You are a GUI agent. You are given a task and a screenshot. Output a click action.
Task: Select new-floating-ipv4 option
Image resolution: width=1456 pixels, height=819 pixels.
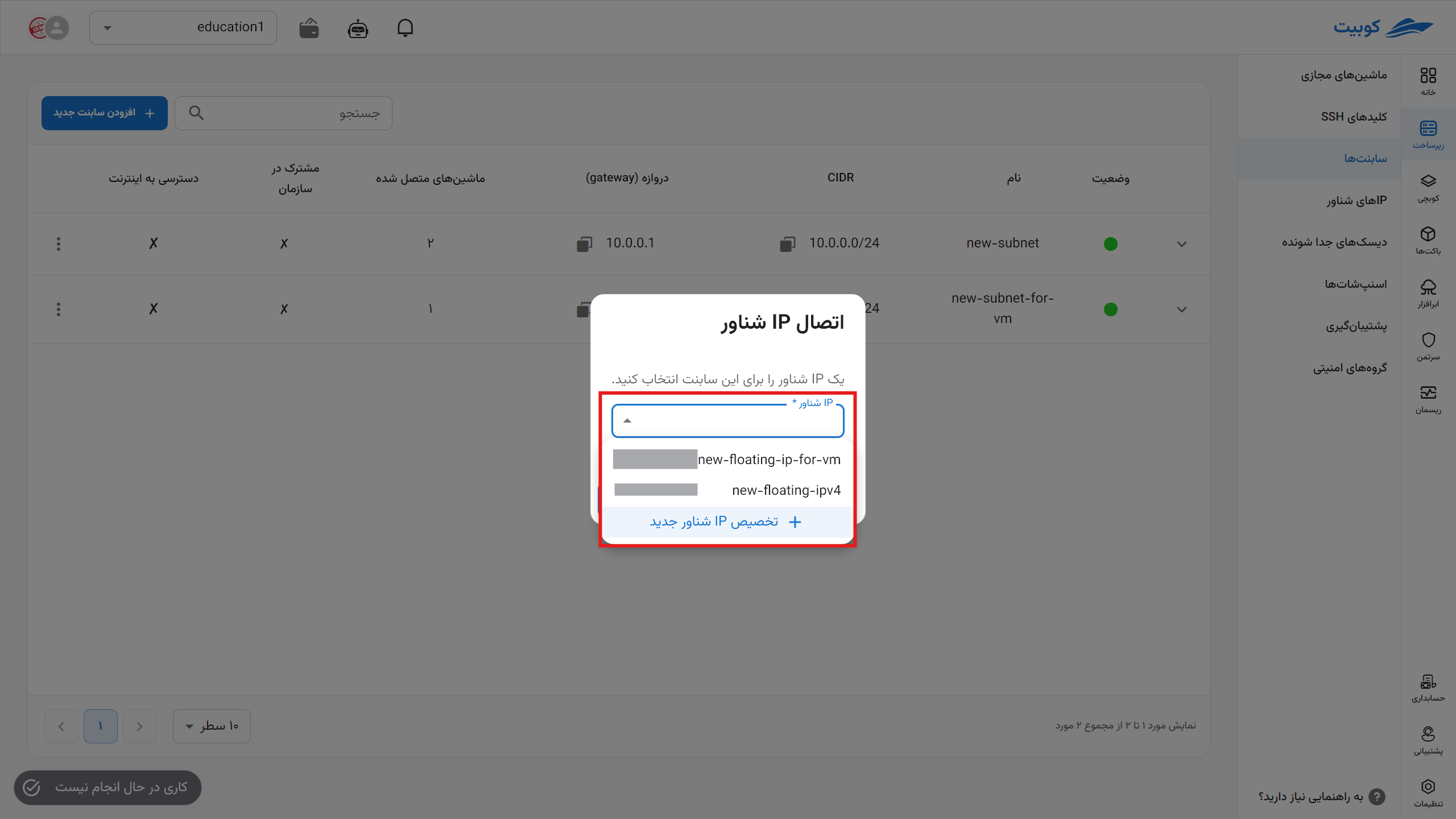pos(728,490)
